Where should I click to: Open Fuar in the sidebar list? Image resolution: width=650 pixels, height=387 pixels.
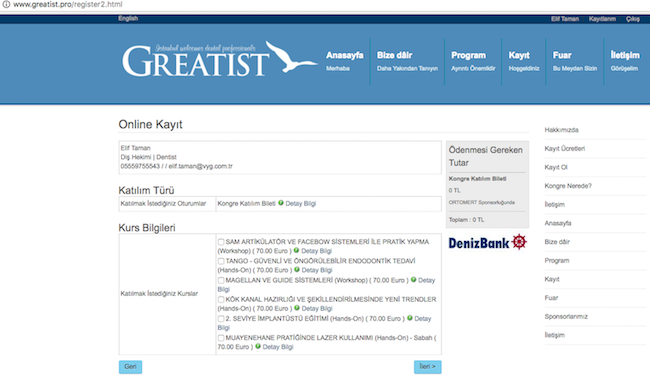(551, 298)
